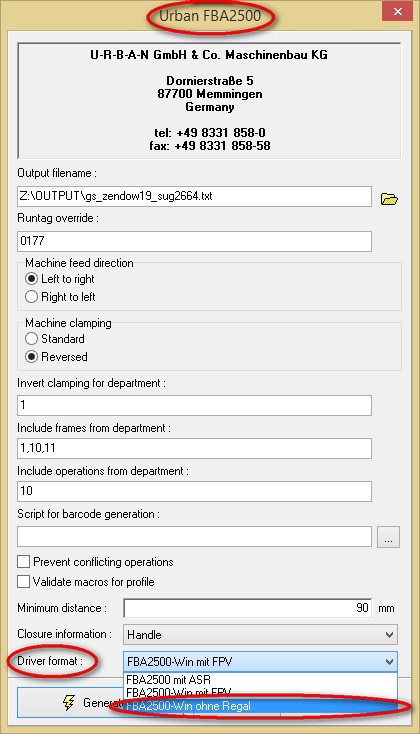This screenshot has width=420, height=734.
Task: Click the Script for barcode generation field
Action: (x=194, y=536)
